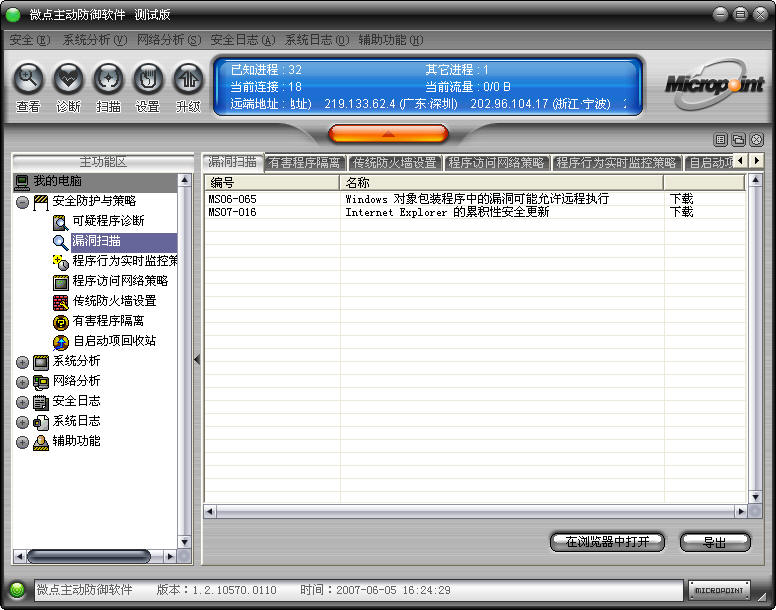This screenshot has height=610, width=776.
Task: Click the vulnerability list horizontal scrollbar track
Action: coord(476,511)
